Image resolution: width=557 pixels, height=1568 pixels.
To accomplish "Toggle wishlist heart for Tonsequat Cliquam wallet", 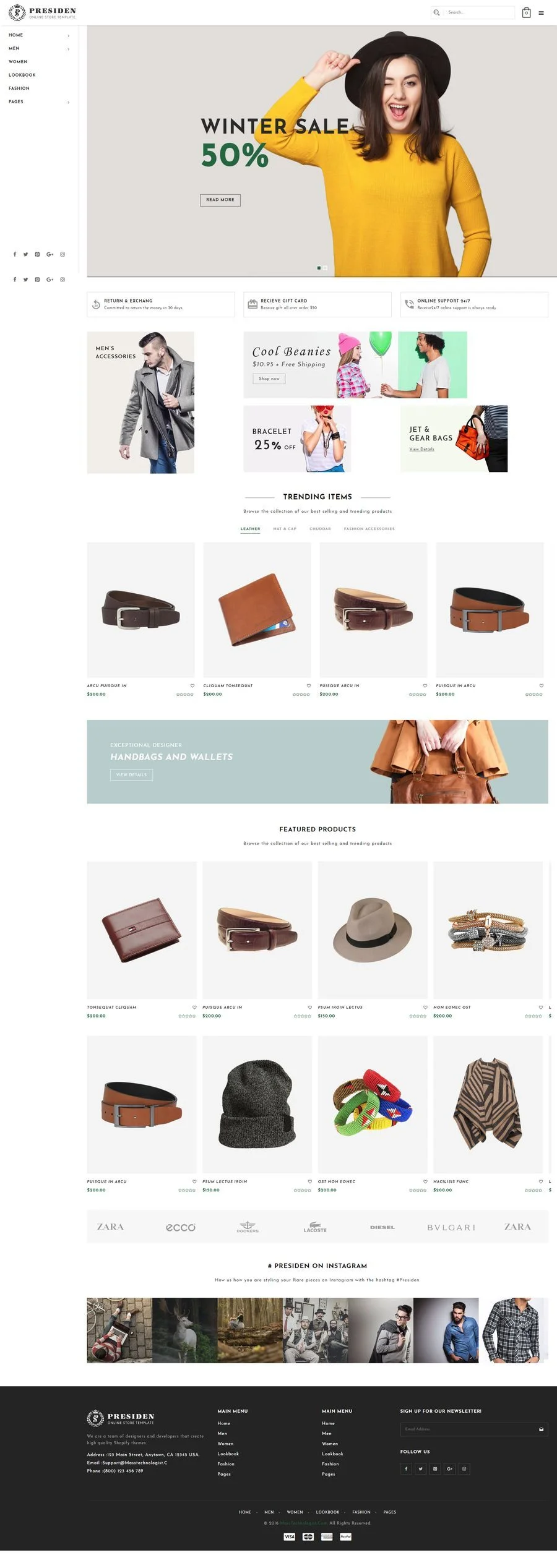I will tap(194, 1007).
